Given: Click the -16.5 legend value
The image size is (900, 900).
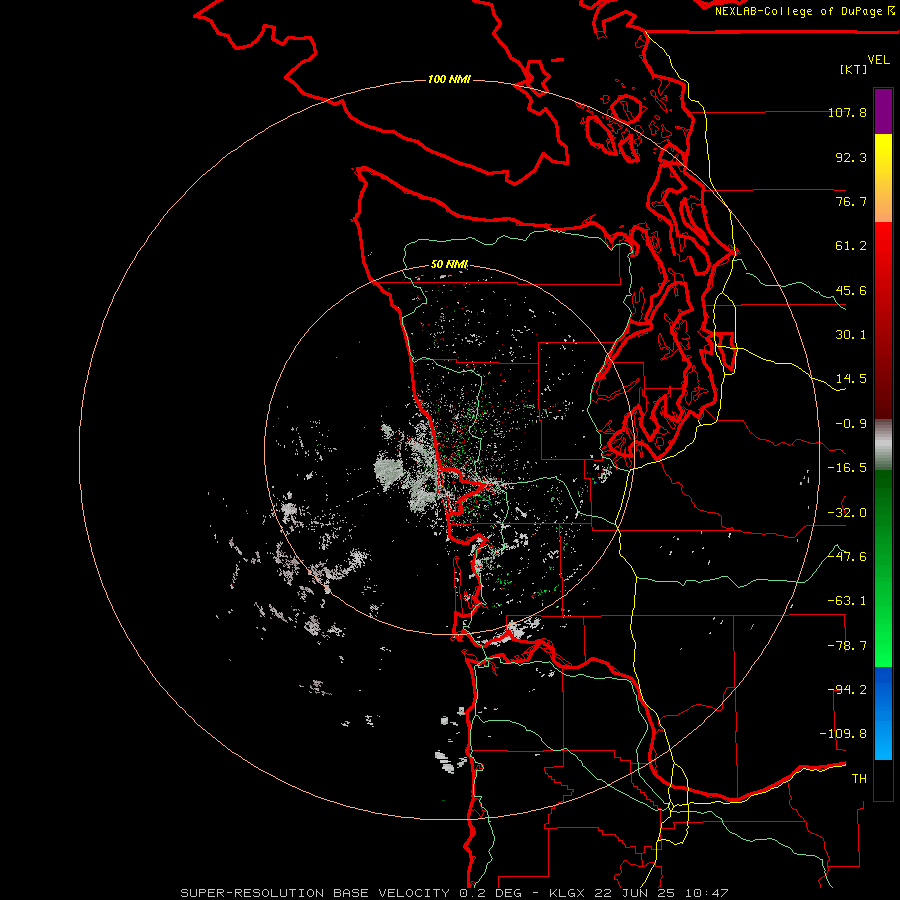Looking at the screenshot, I should pos(847,468).
